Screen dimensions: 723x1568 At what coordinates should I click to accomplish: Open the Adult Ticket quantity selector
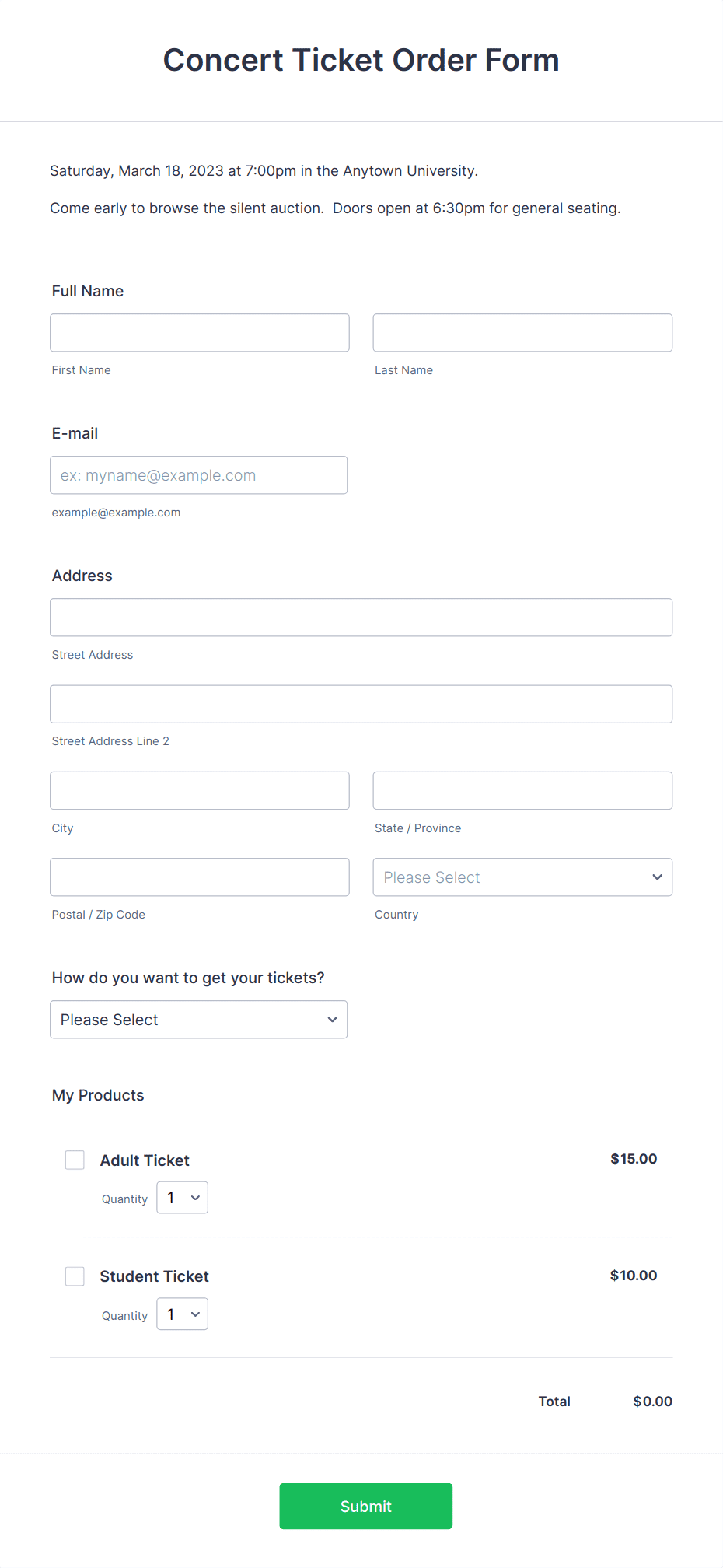182,1198
